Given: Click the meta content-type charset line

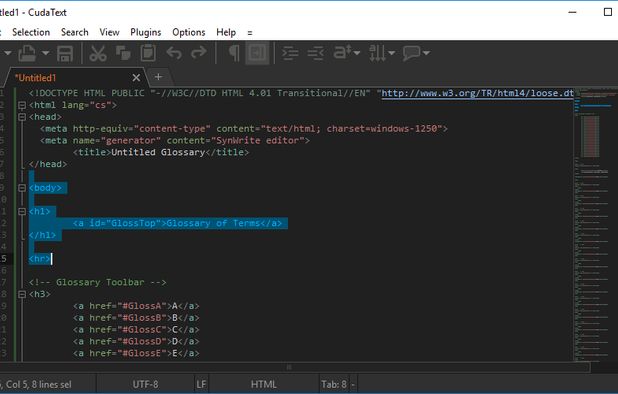Looking at the screenshot, I should click(244, 129).
